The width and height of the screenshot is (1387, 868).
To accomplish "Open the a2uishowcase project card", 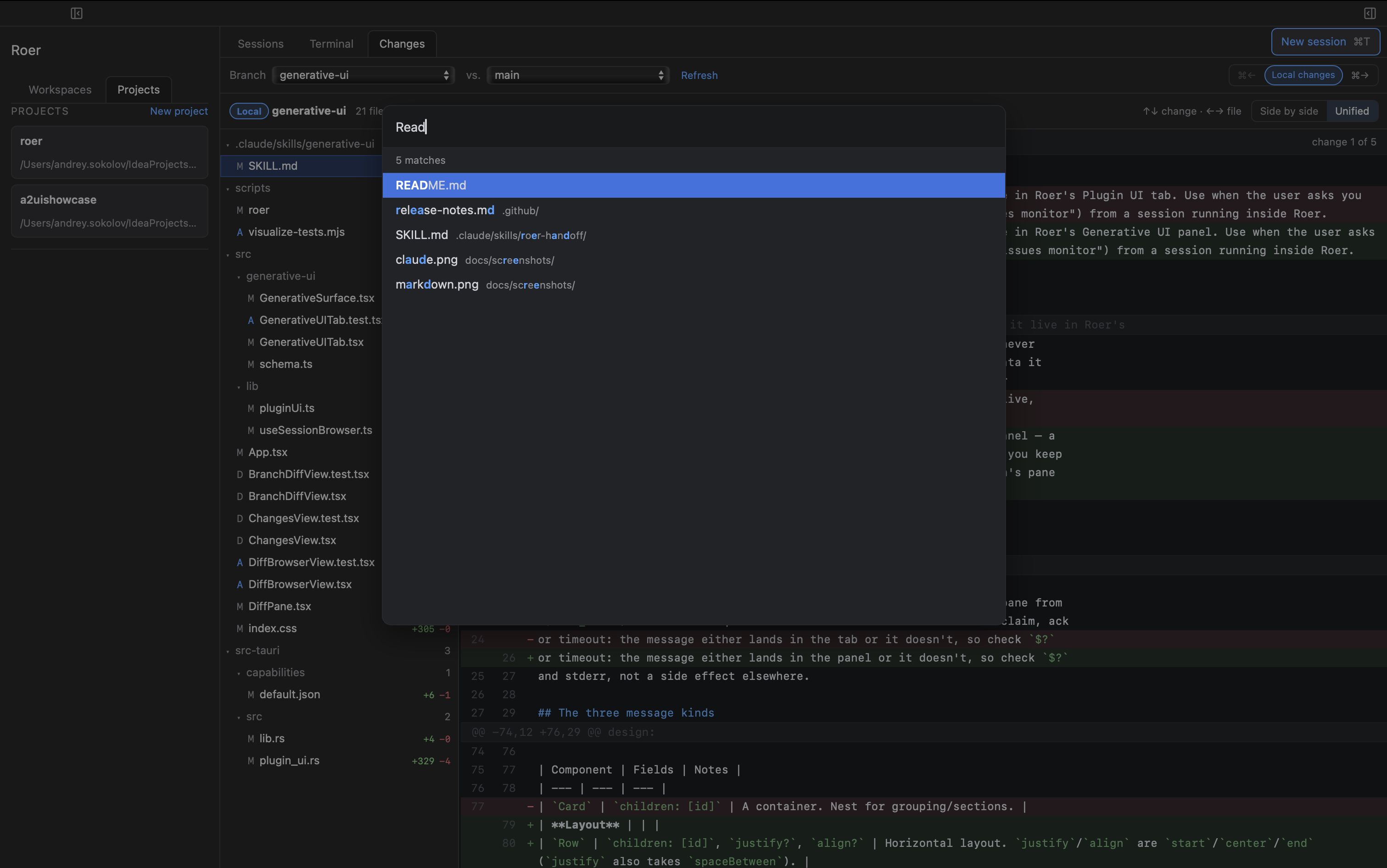I will point(109,211).
